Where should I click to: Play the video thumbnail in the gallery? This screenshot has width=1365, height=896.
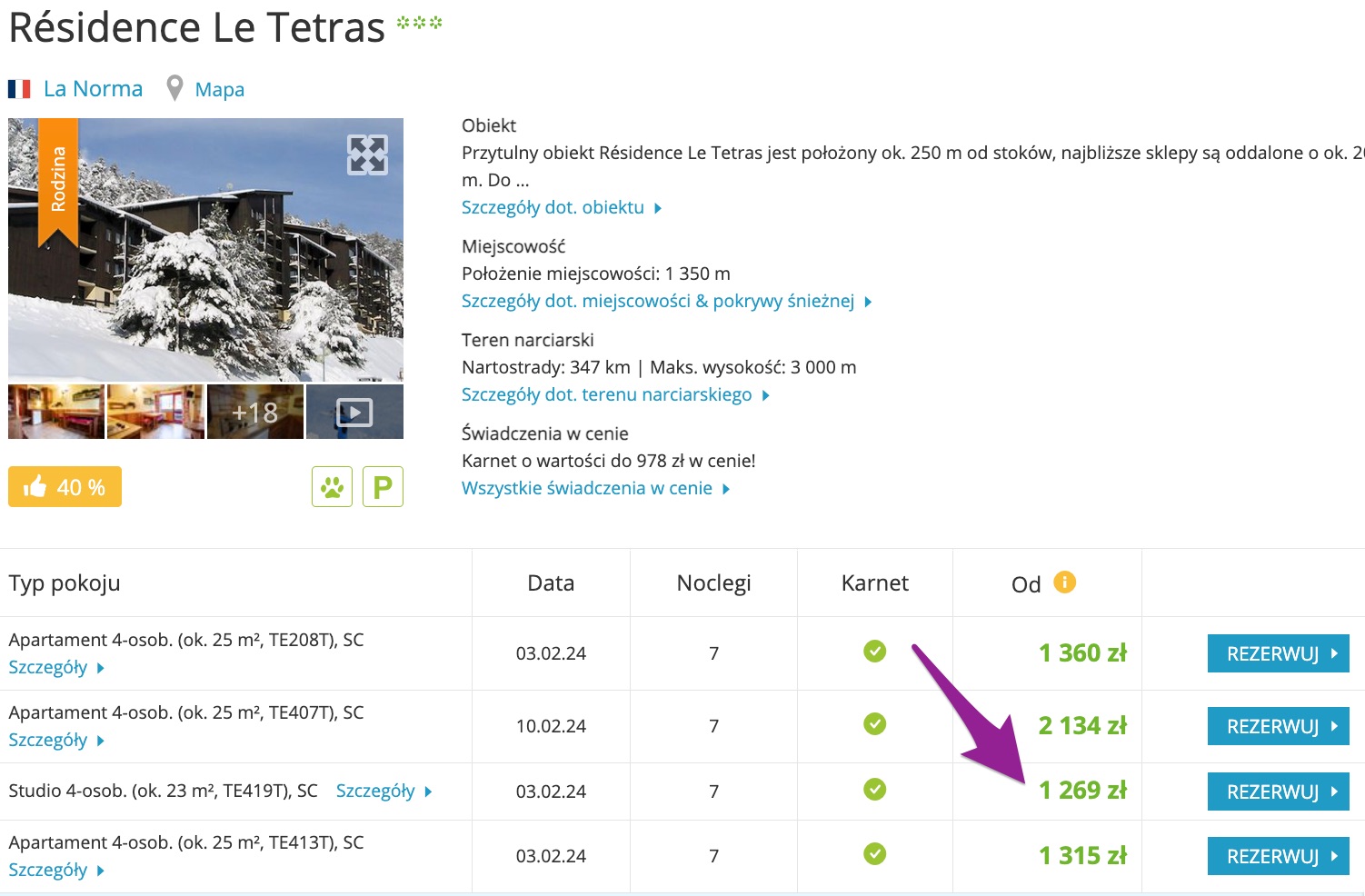click(354, 412)
